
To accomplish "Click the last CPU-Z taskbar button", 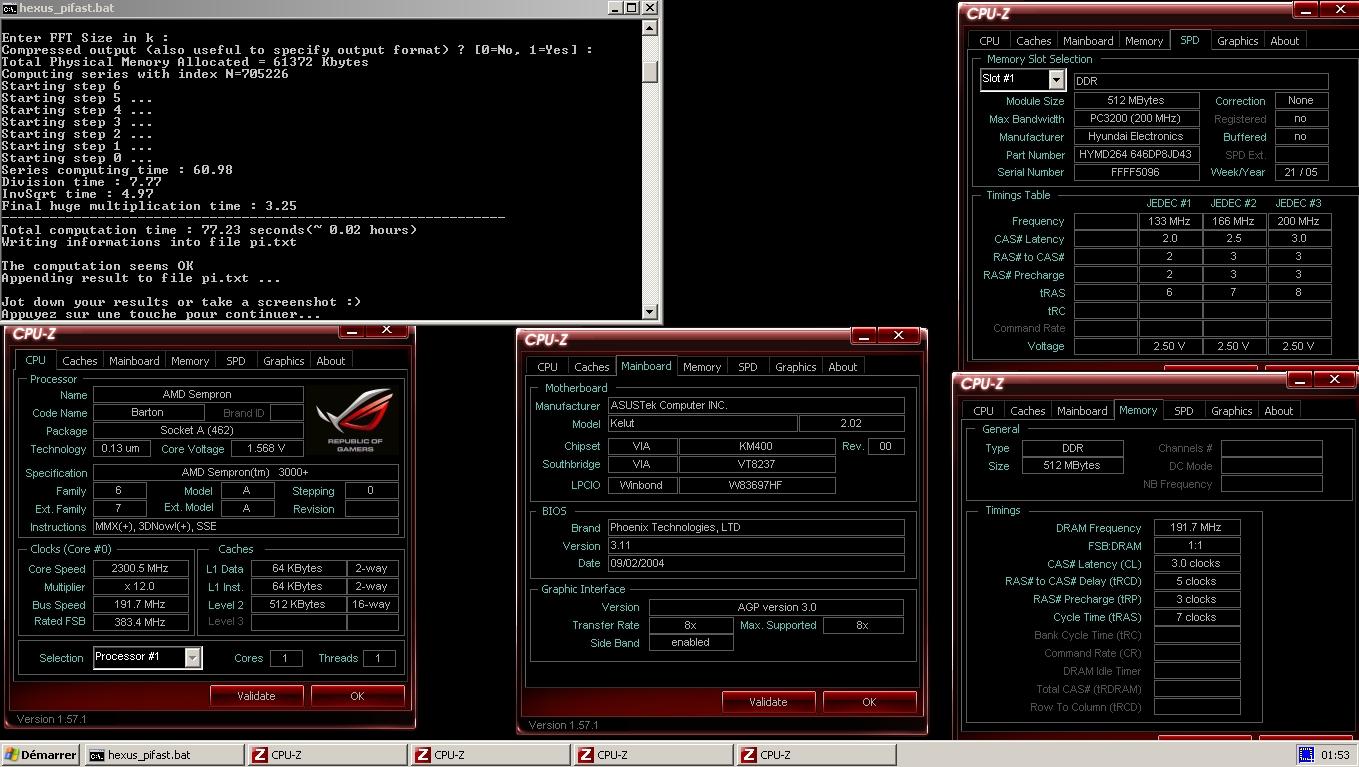I will click(x=816, y=755).
